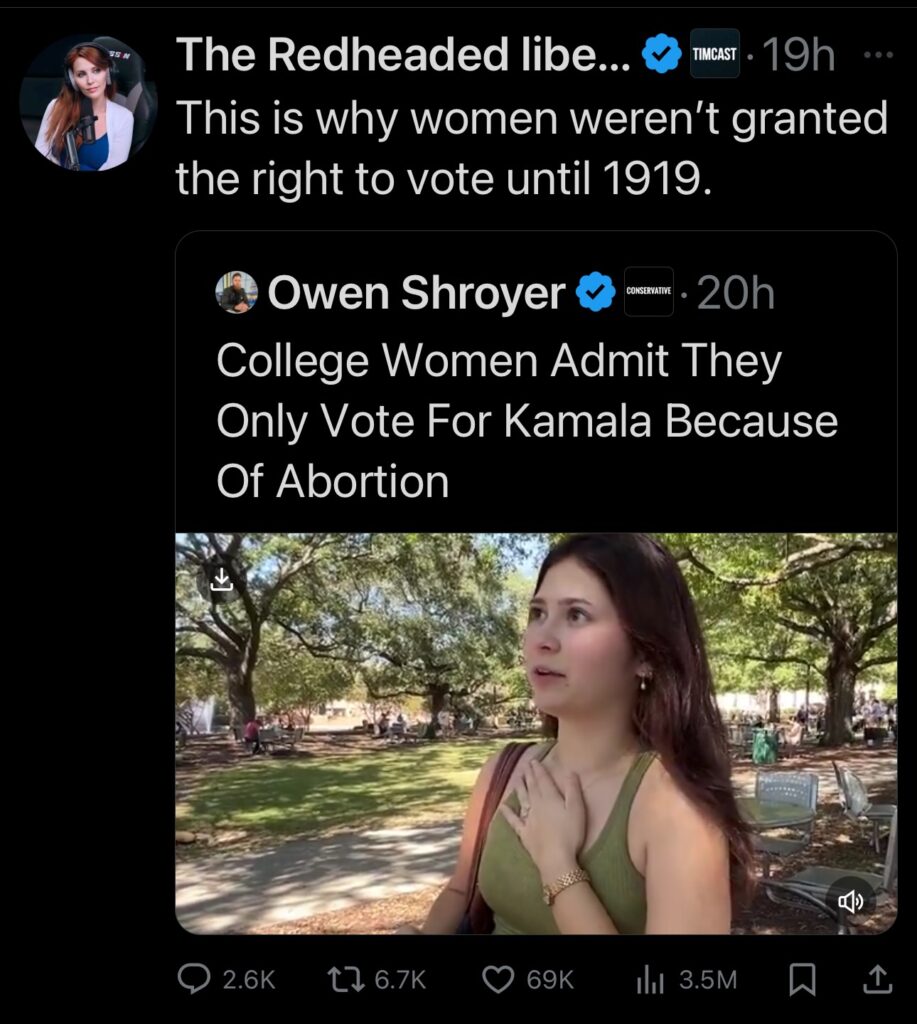This screenshot has height=1024, width=917.
Task: Open quoted text about College Women
Action: pos(526,422)
